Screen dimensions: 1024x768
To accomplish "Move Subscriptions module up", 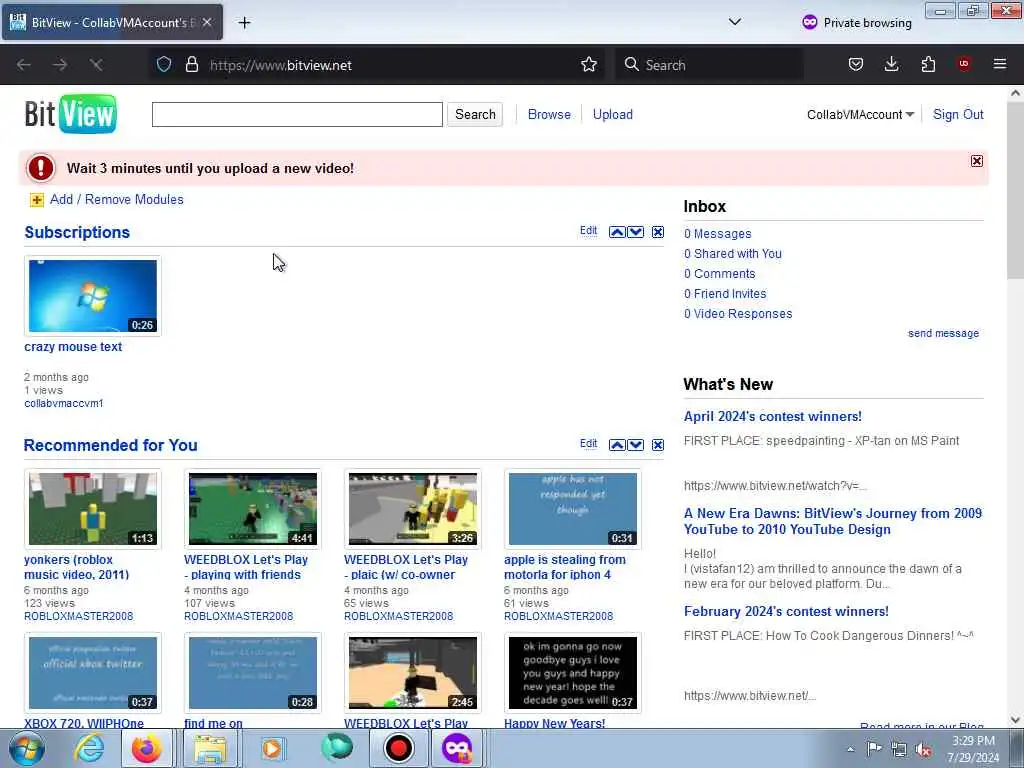I will pos(617,232).
